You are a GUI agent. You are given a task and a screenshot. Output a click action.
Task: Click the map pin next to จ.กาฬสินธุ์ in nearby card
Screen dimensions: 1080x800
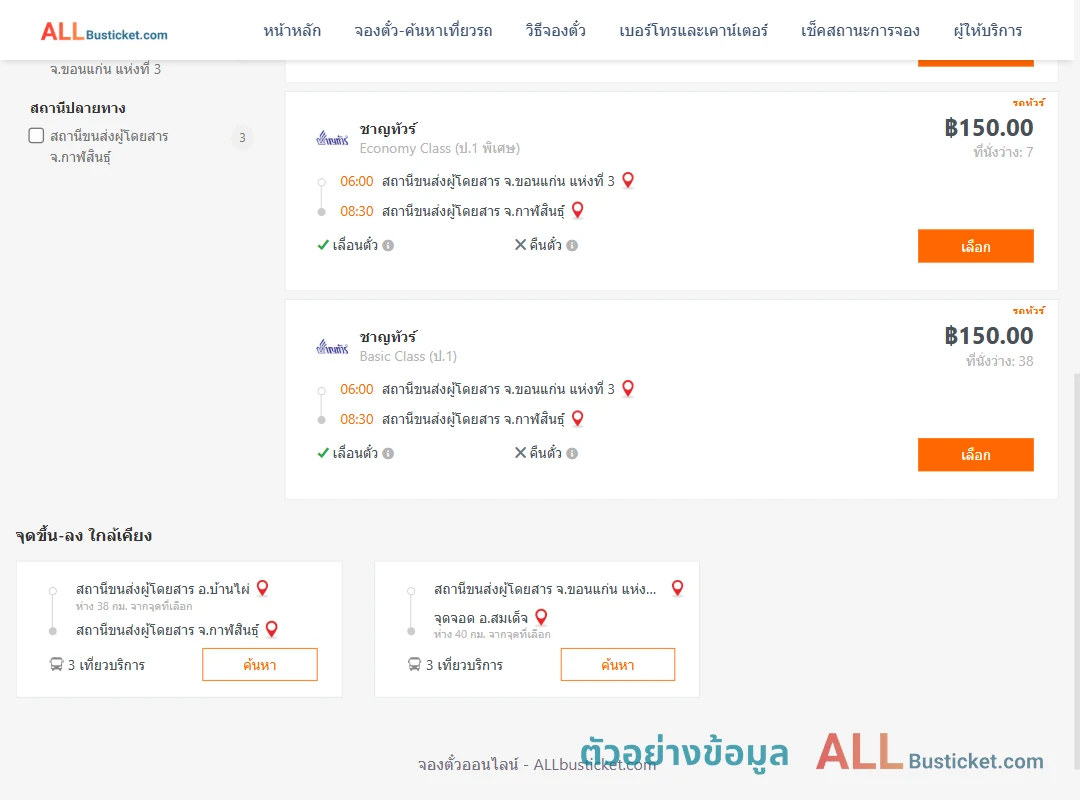(272, 629)
